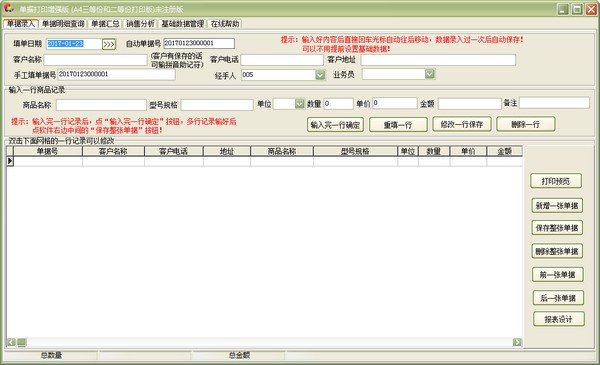Expand the 业务员 dropdown
Image resolution: width=600 pixels, height=365 pixels.
coord(430,74)
